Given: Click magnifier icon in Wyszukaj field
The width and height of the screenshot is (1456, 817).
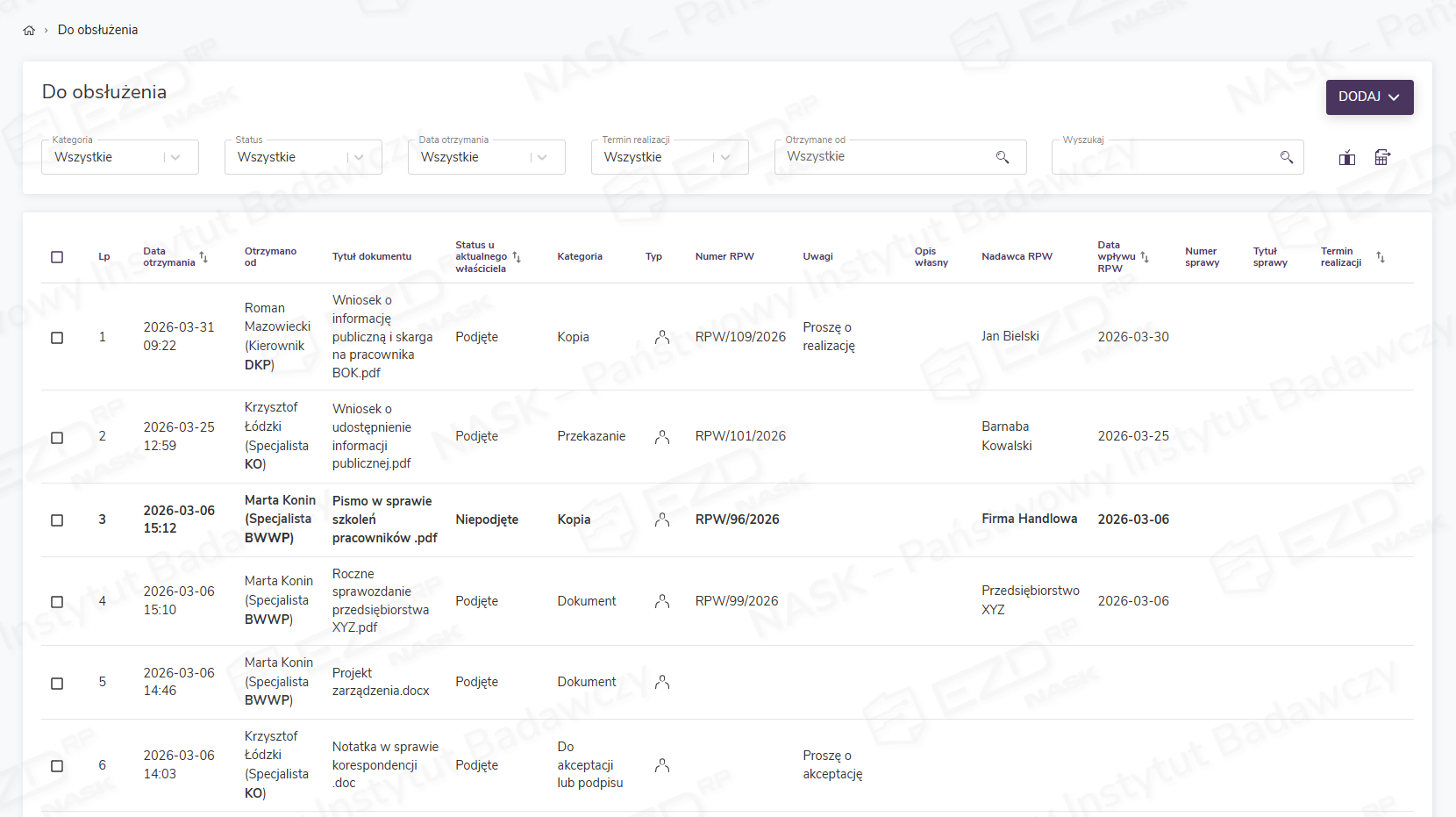Looking at the screenshot, I should pos(1286,157).
